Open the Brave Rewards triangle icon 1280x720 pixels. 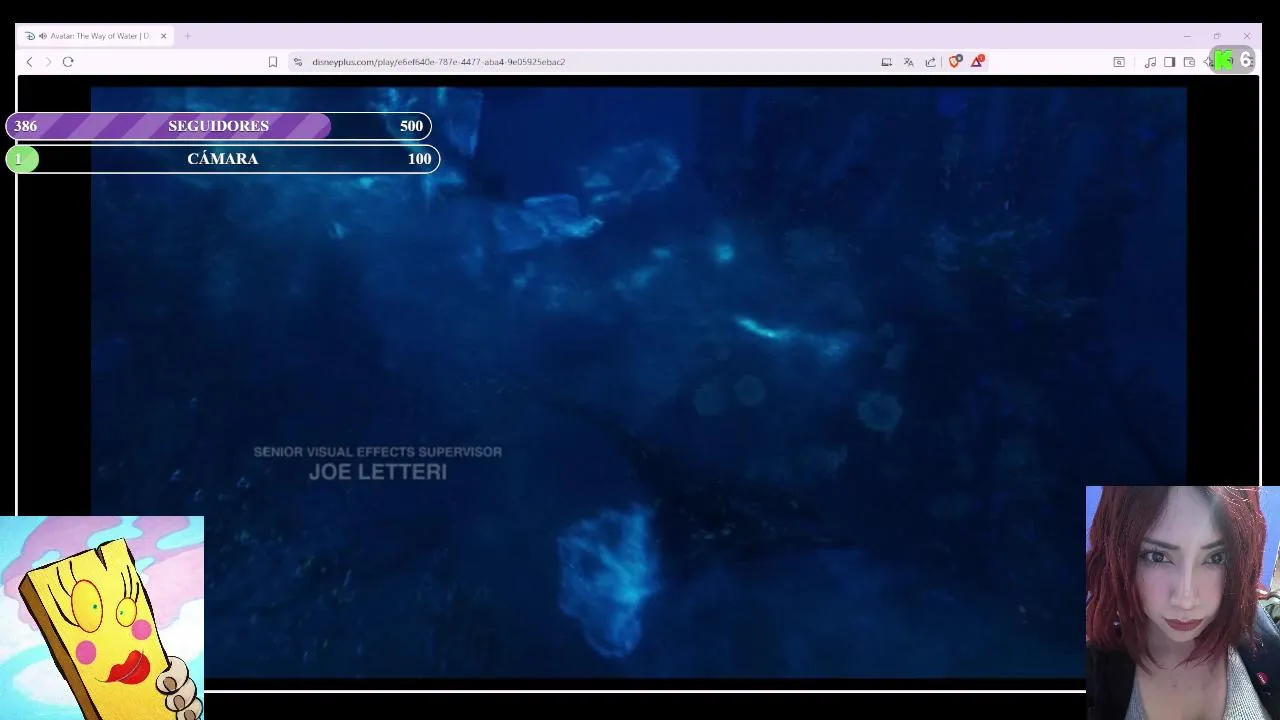tap(977, 61)
